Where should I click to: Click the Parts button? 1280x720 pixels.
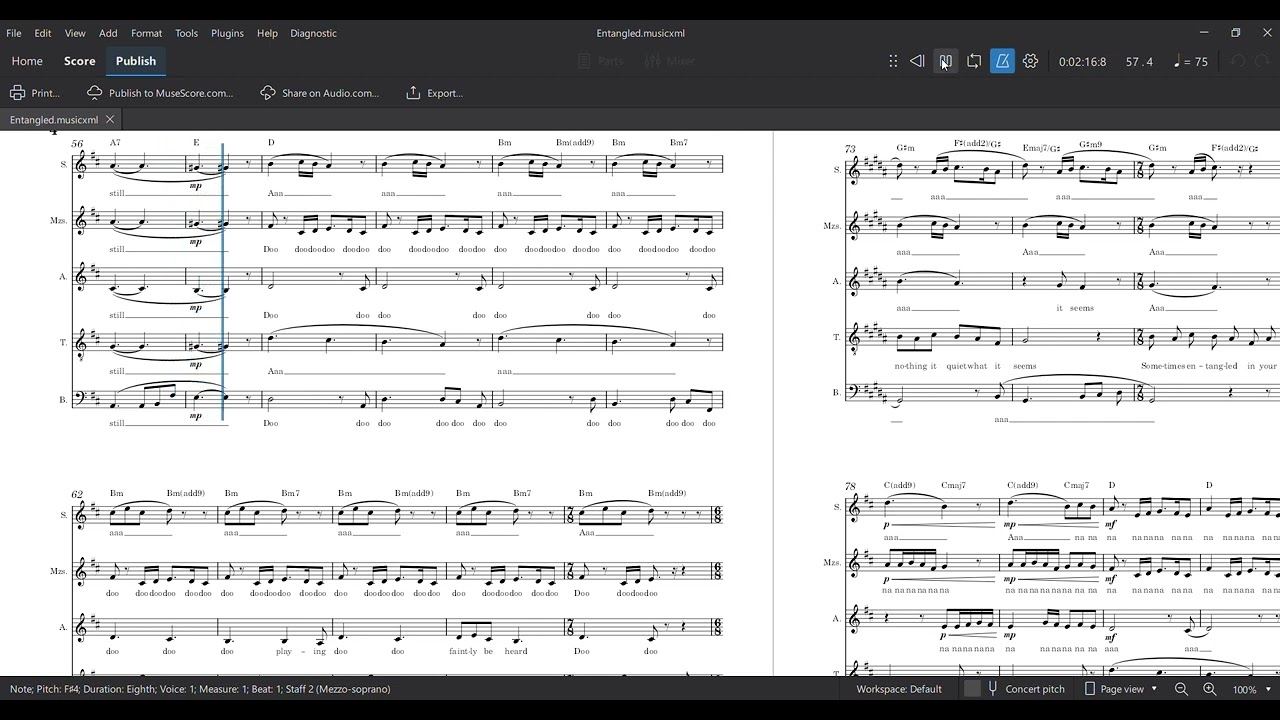(x=601, y=61)
